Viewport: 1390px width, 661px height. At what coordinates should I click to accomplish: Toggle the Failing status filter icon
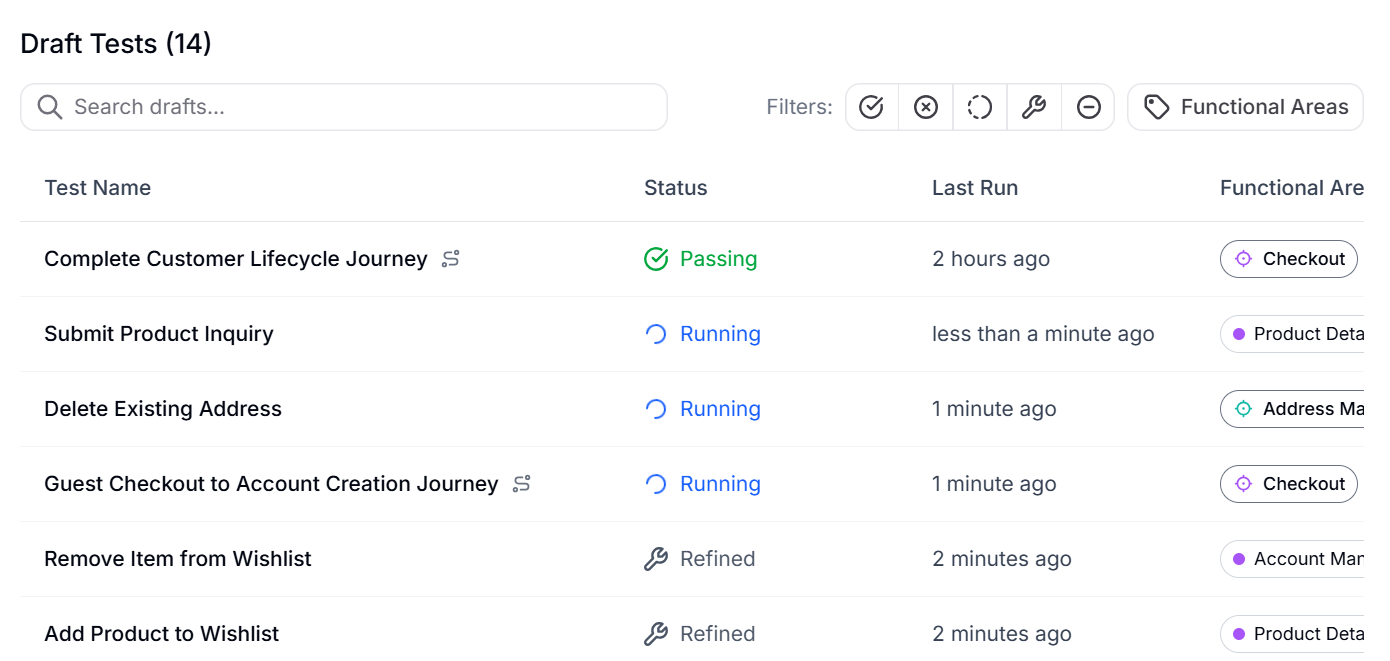point(926,107)
